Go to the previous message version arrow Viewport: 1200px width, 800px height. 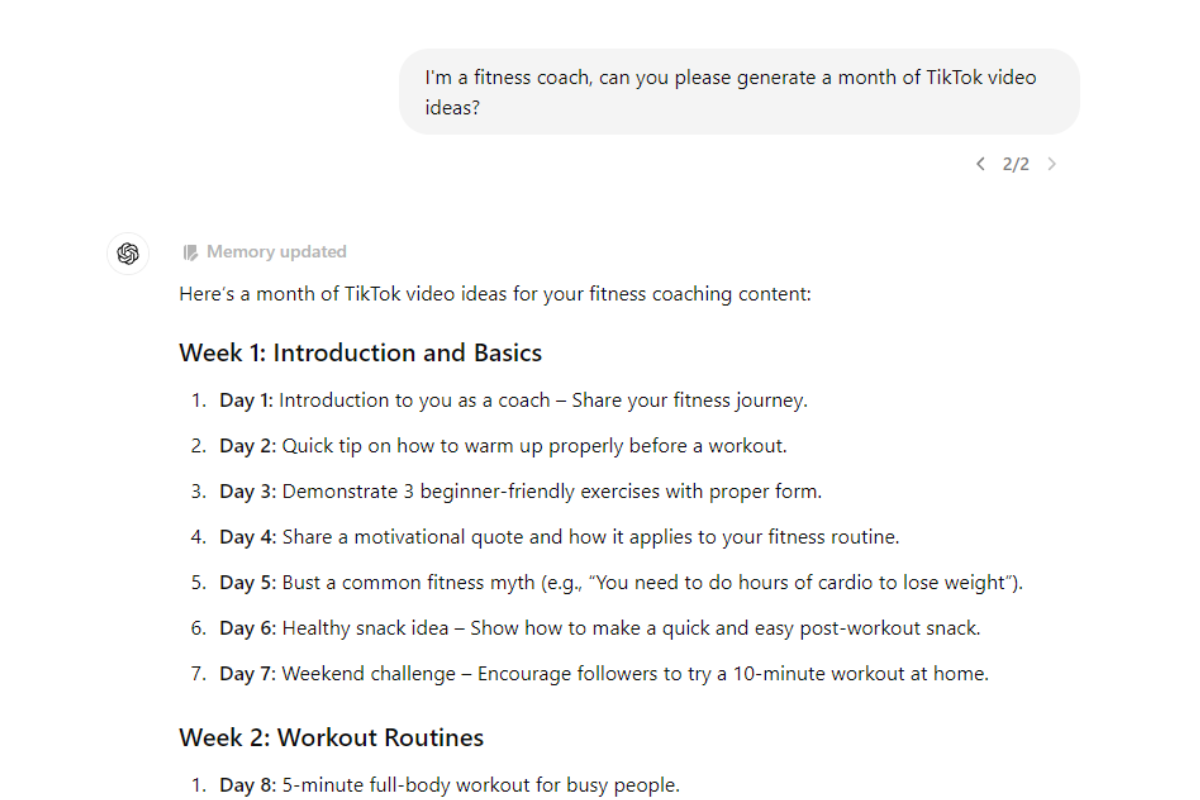click(x=980, y=164)
